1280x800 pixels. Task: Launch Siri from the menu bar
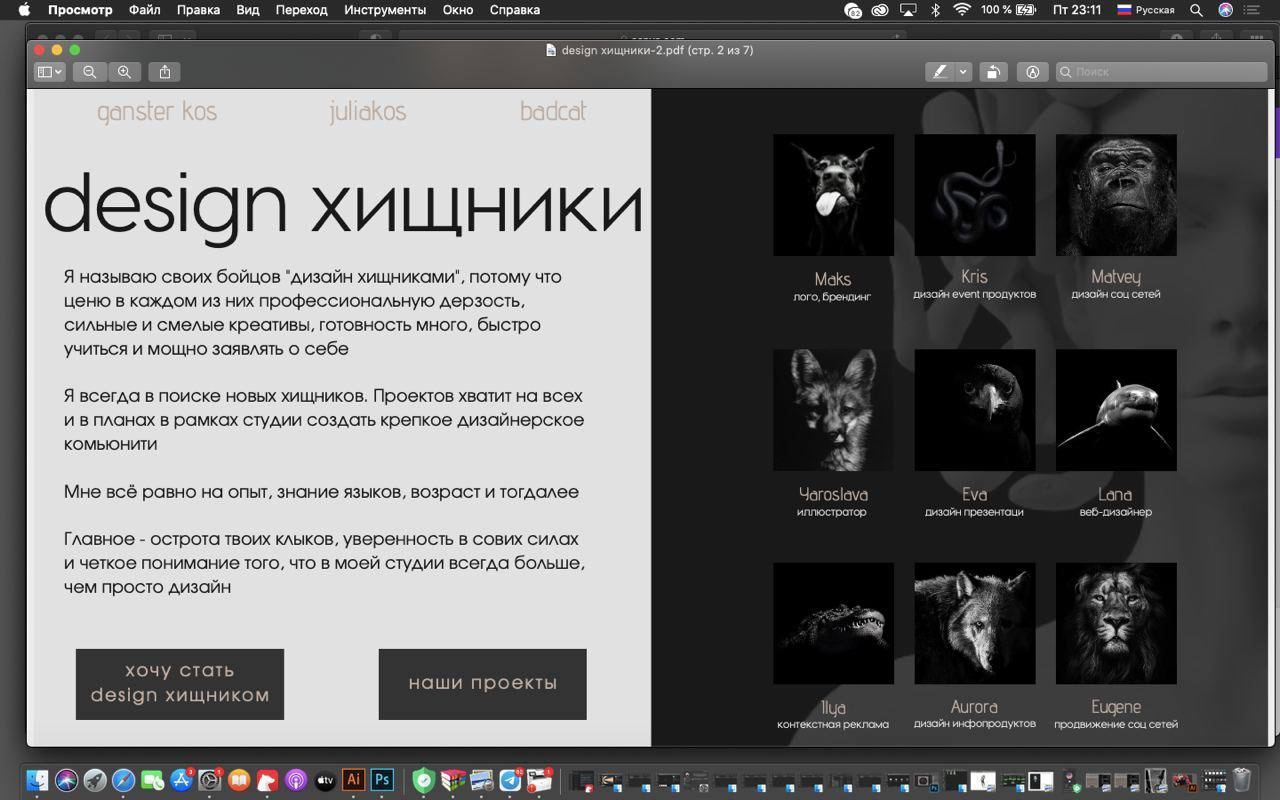(1225, 10)
